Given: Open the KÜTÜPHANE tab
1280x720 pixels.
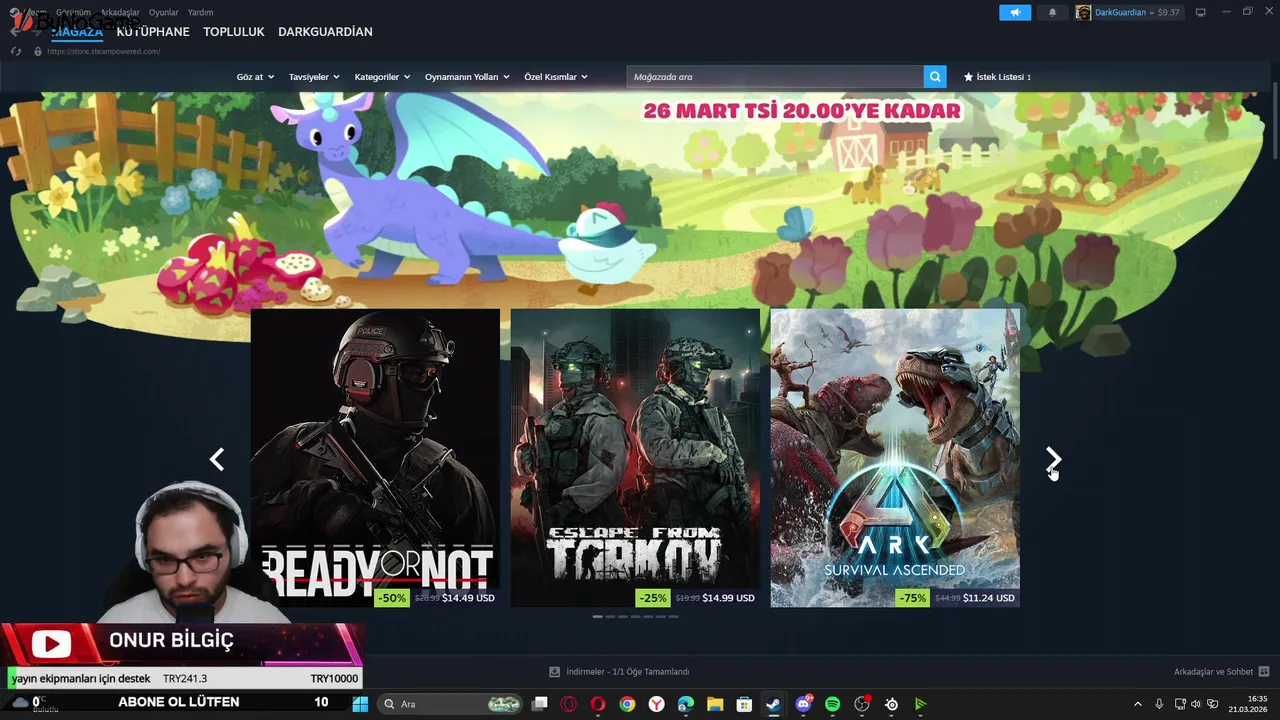Looking at the screenshot, I should (153, 32).
